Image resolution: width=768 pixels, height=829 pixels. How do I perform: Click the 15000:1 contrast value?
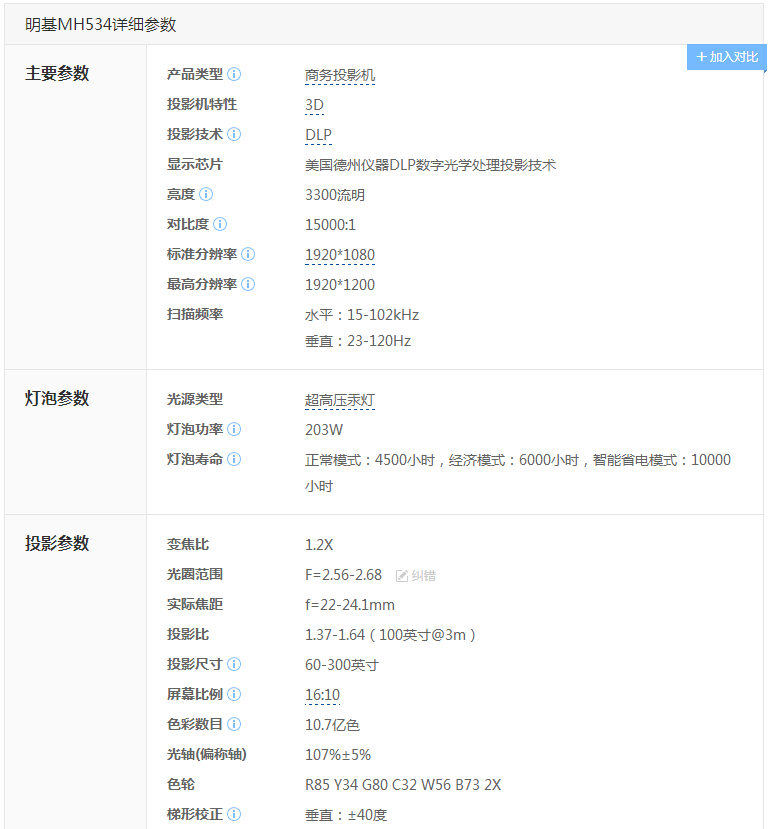tap(330, 225)
